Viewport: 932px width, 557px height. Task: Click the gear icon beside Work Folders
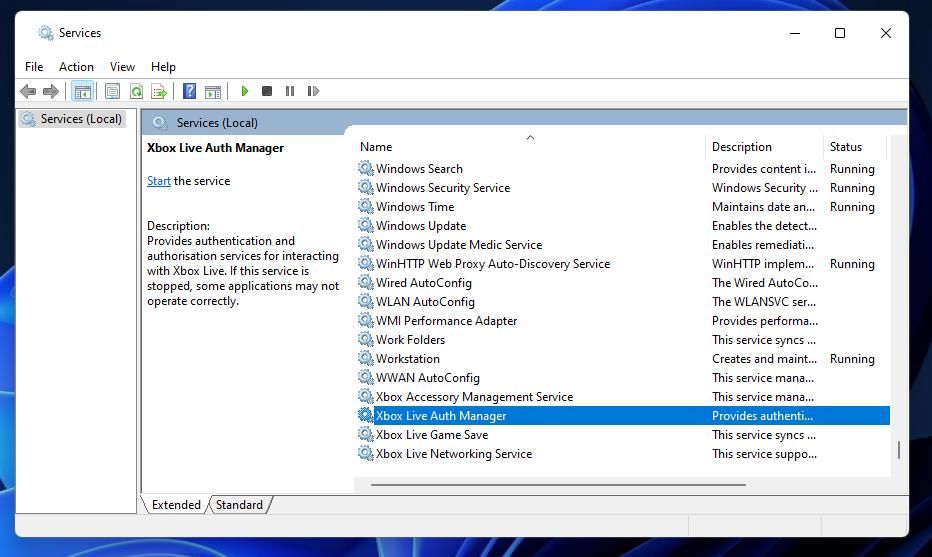pyautogui.click(x=366, y=339)
